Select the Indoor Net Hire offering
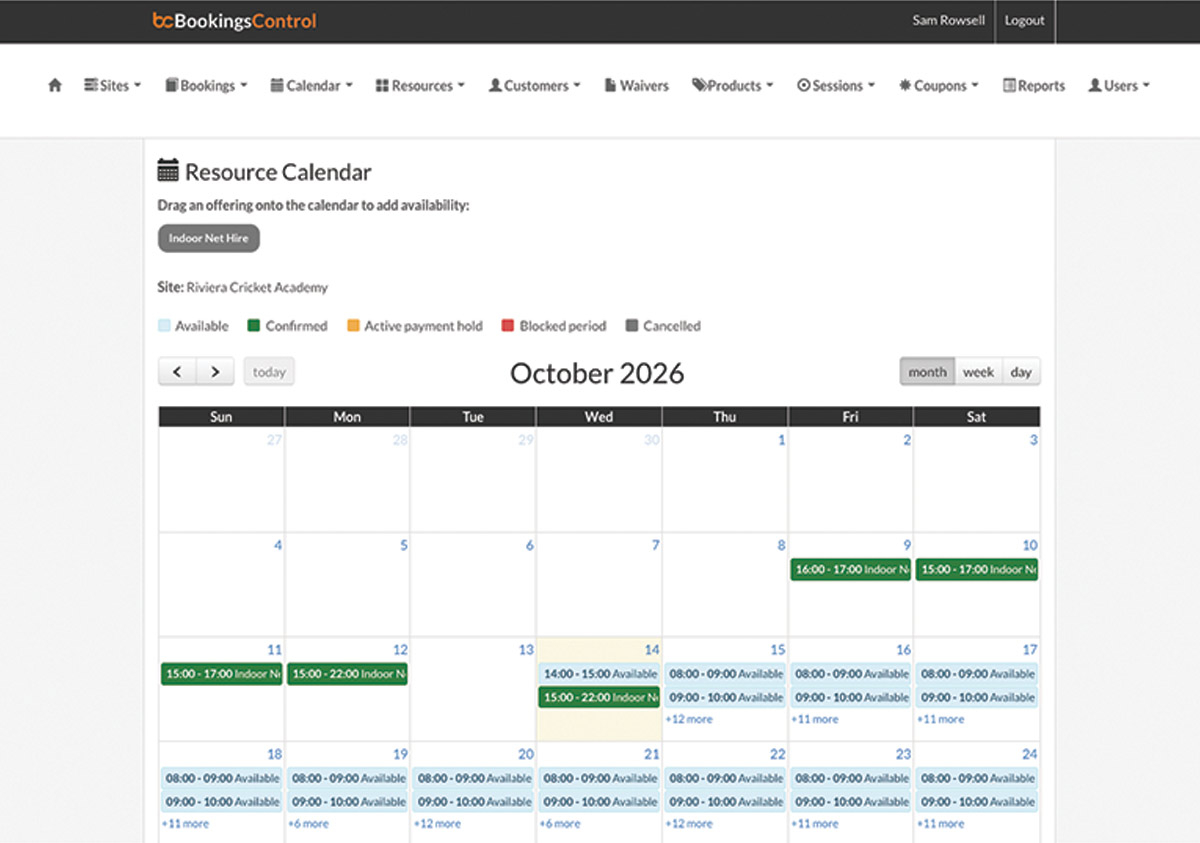 pos(209,238)
